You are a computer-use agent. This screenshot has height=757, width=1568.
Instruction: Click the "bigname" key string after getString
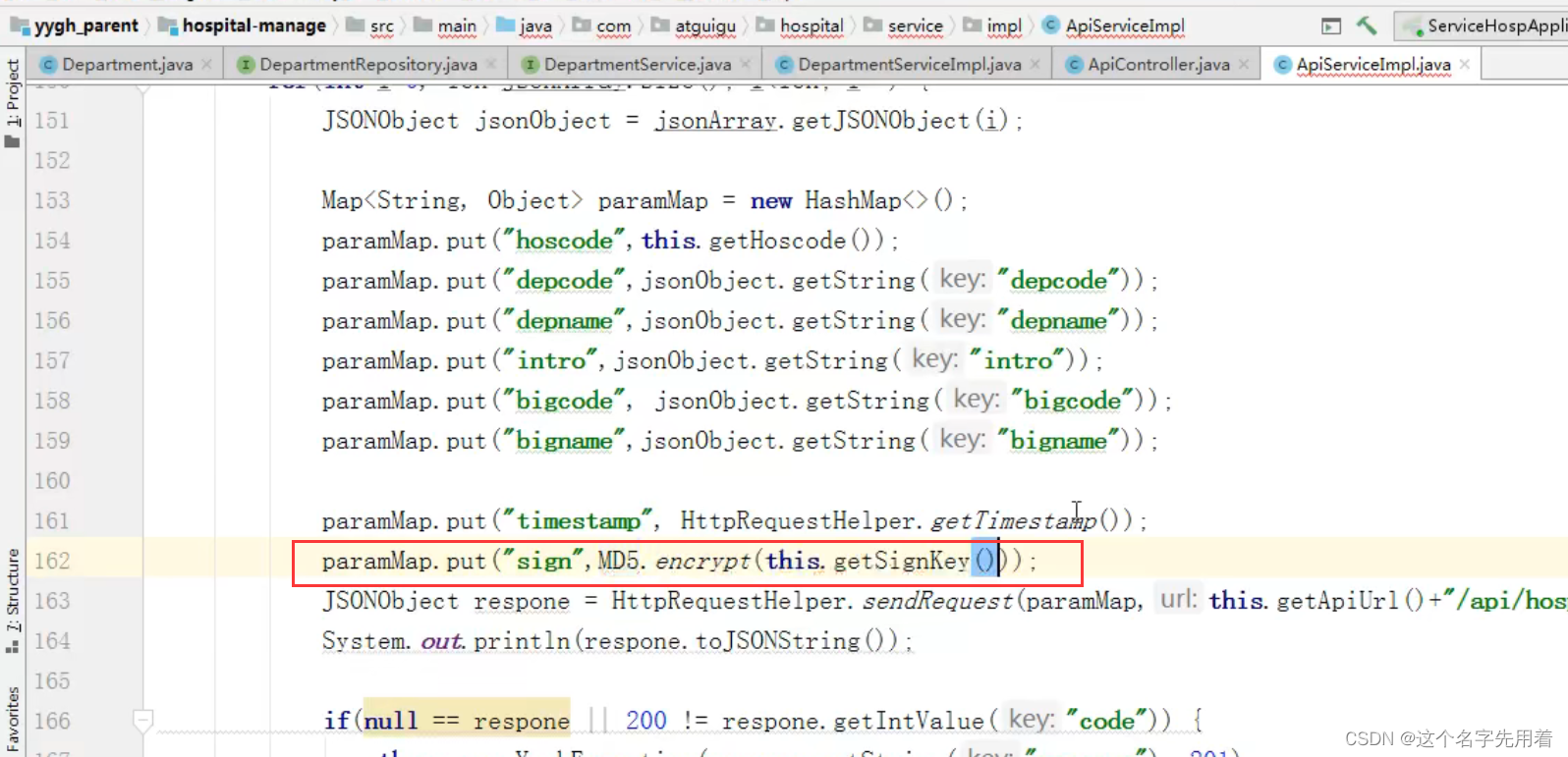(1058, 441)
